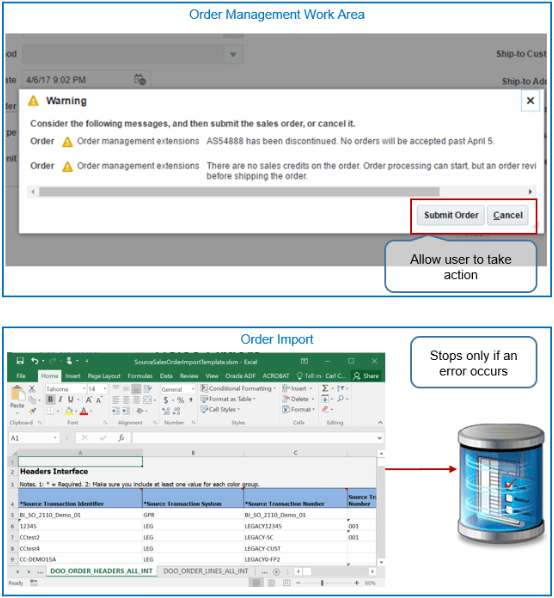Click the Cut scissors icon

tap(32, 389)
